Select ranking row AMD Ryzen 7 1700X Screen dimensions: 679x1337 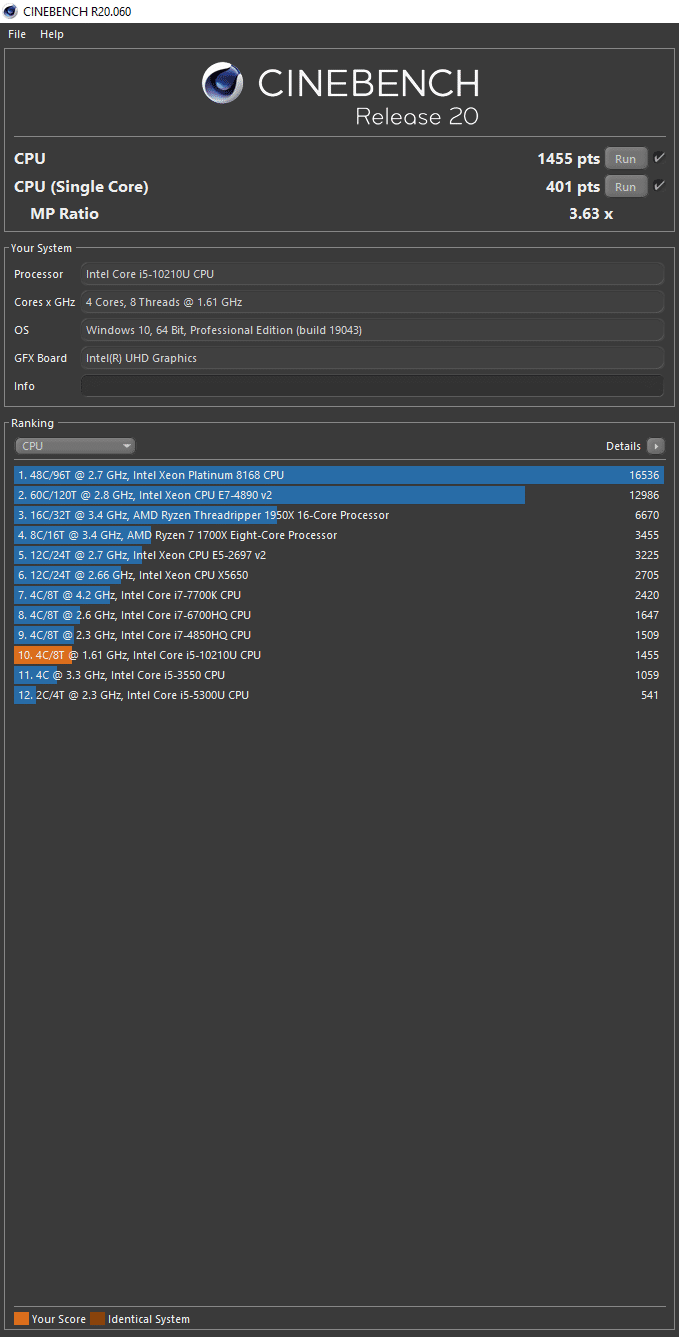pos(339,535)
